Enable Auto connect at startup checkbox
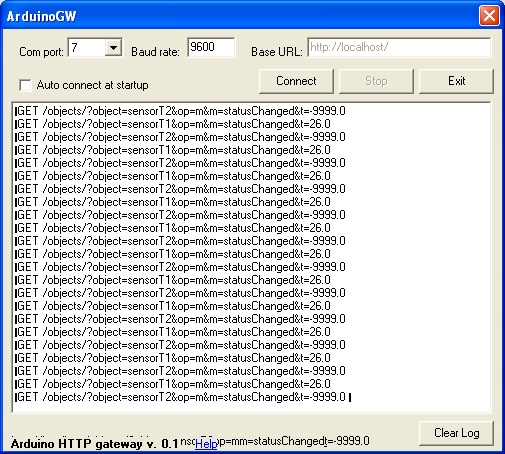Viewport: 505px width, 454px height. 25,85
